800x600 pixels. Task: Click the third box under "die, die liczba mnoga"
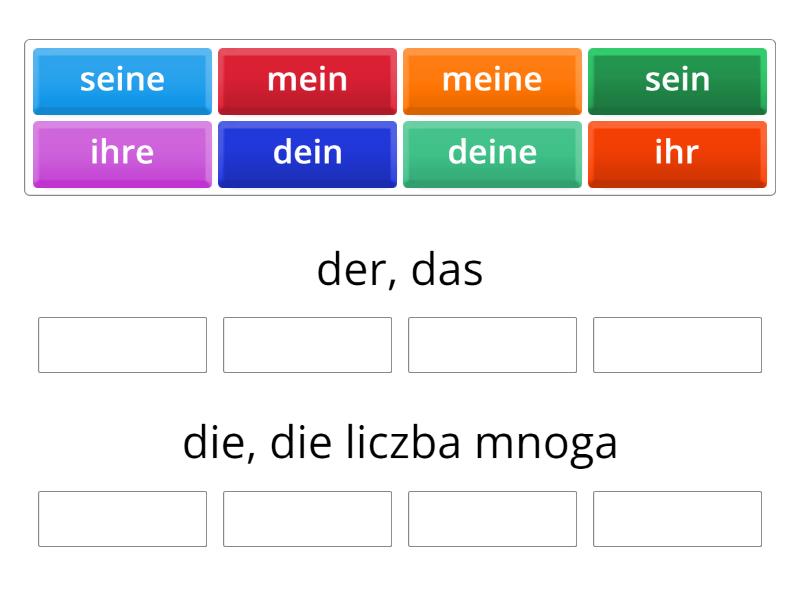pos(492,519)
